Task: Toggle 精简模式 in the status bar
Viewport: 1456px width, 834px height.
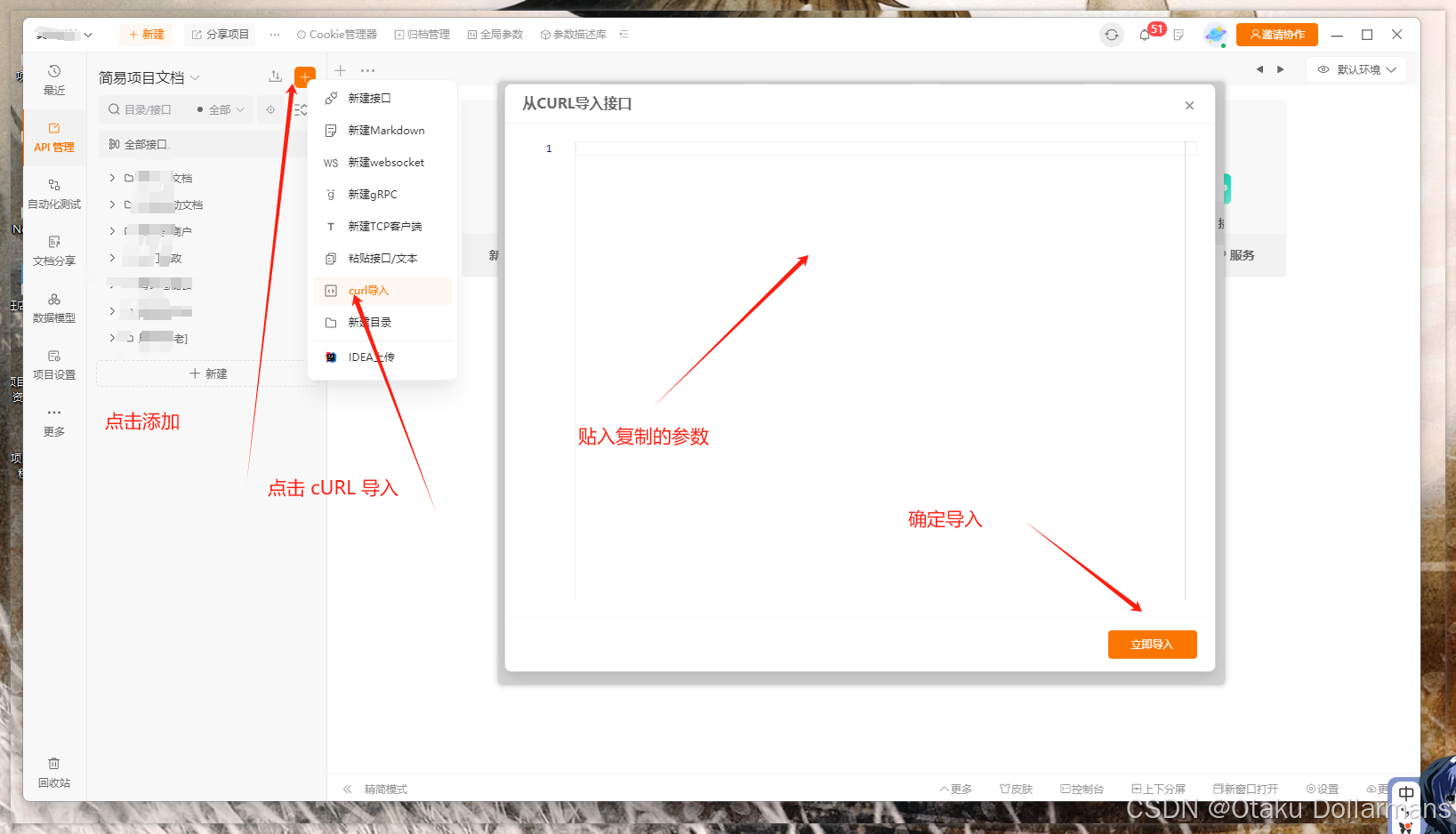Action: click(x=384, y=789)
